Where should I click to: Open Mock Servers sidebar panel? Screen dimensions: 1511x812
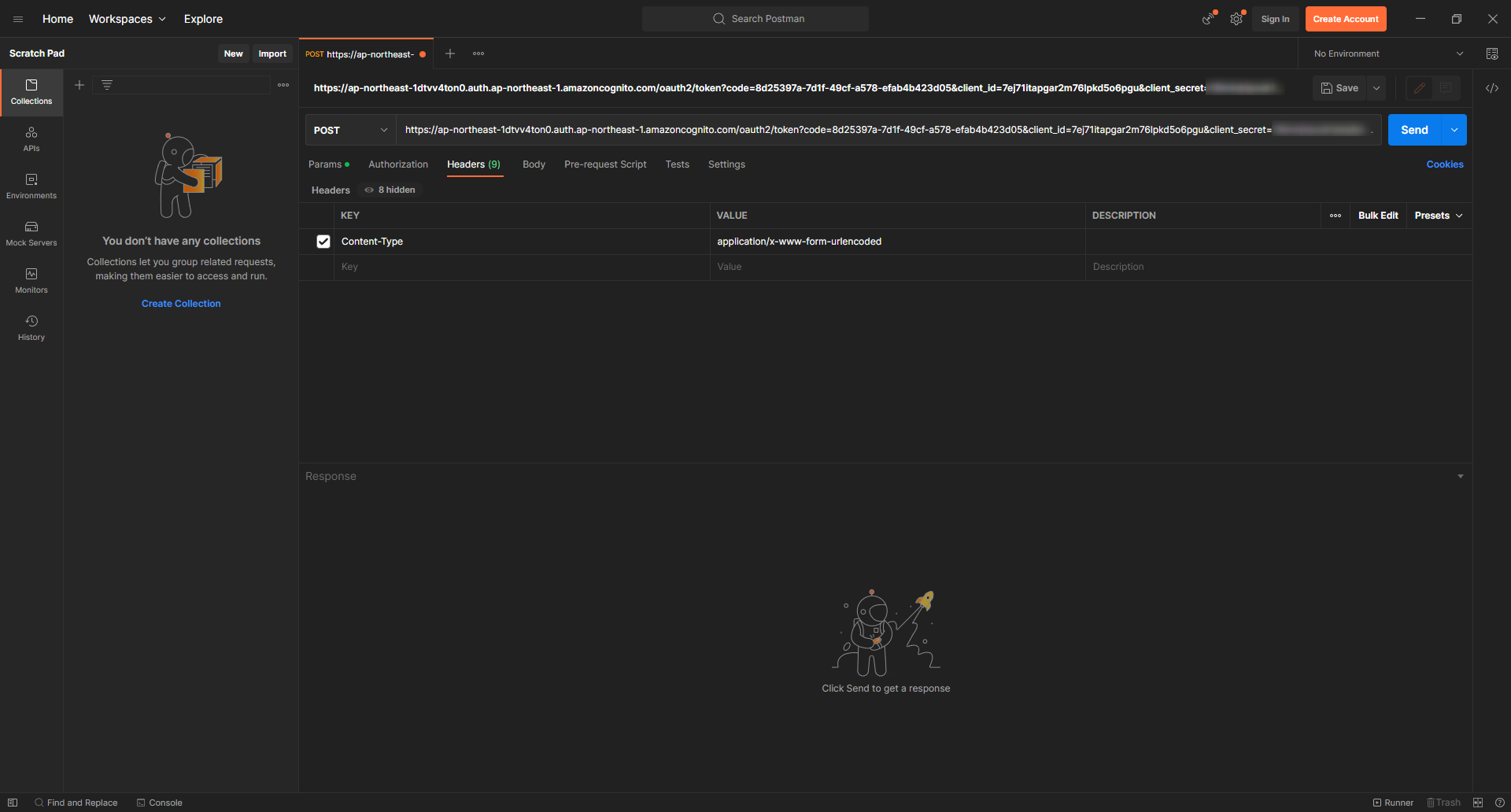tap(31, 234)
